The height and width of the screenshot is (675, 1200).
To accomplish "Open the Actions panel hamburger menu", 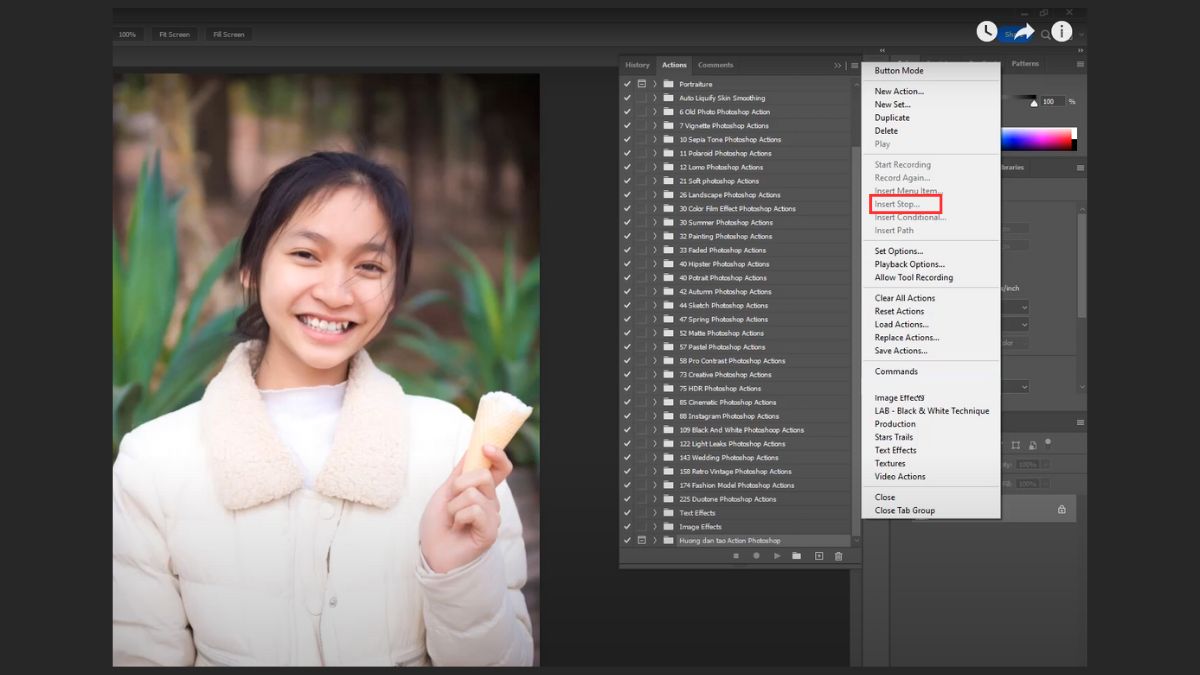I will pyautogui.click(x=854, y=65).
